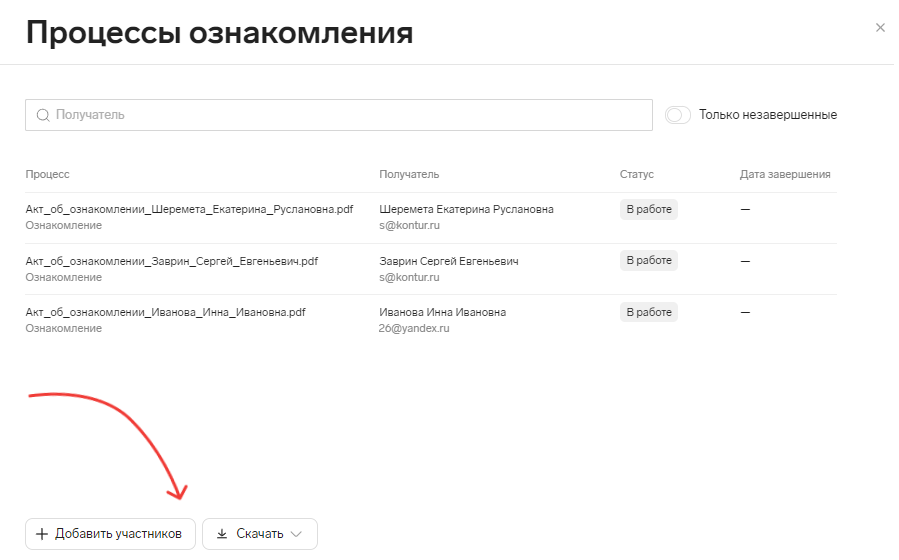Viewport: 899px width, 560px height.
Task: Expand the chevron next to Скачать
Action: click(x=296, y=534)
